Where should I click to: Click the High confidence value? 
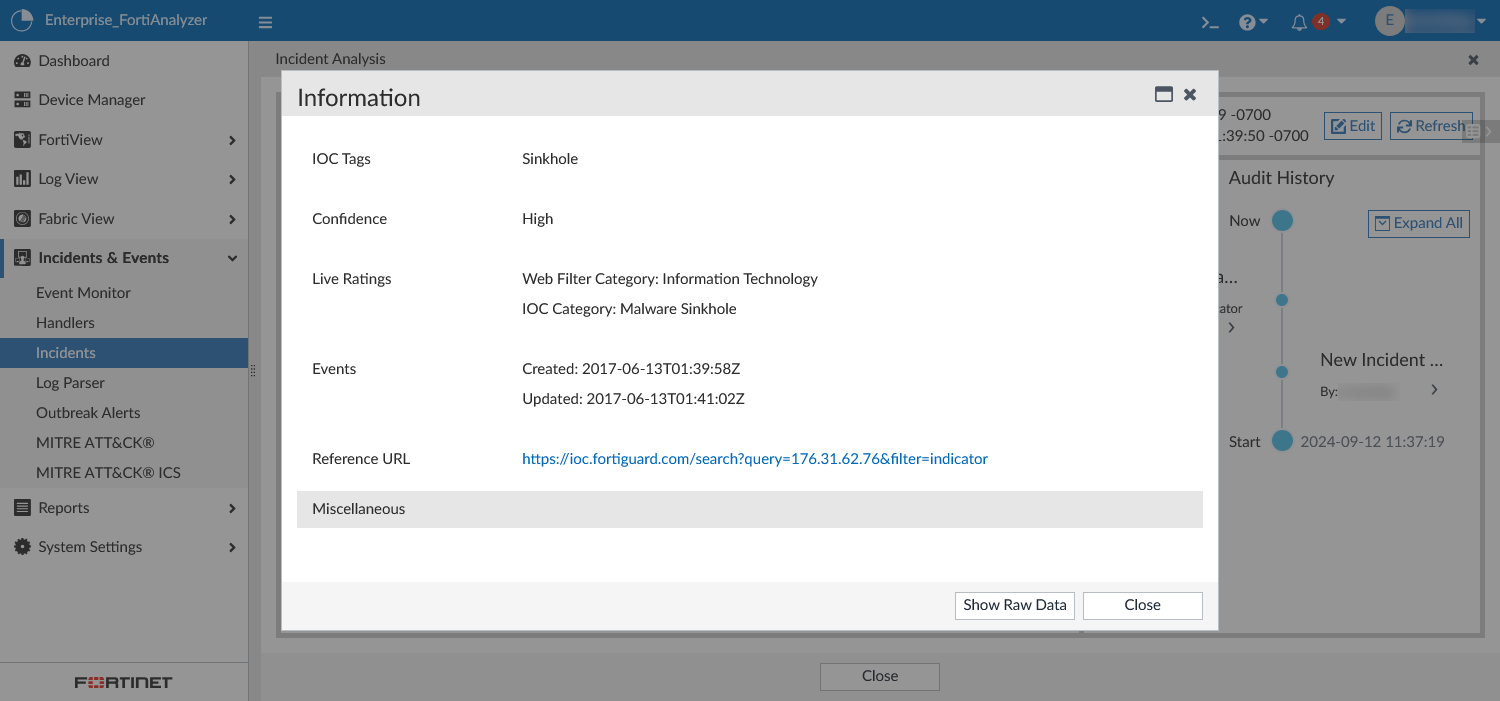[x=537, y=219]
